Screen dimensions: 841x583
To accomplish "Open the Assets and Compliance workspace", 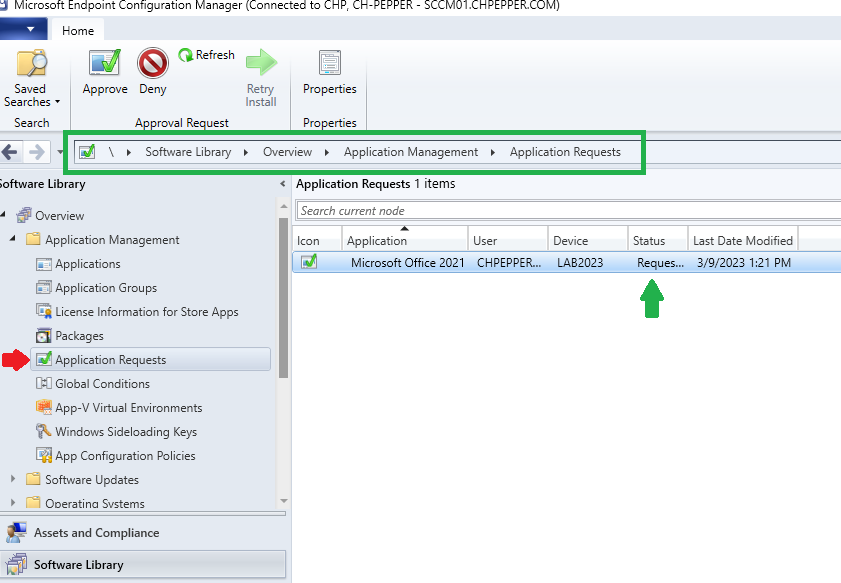I will [143, 533].
